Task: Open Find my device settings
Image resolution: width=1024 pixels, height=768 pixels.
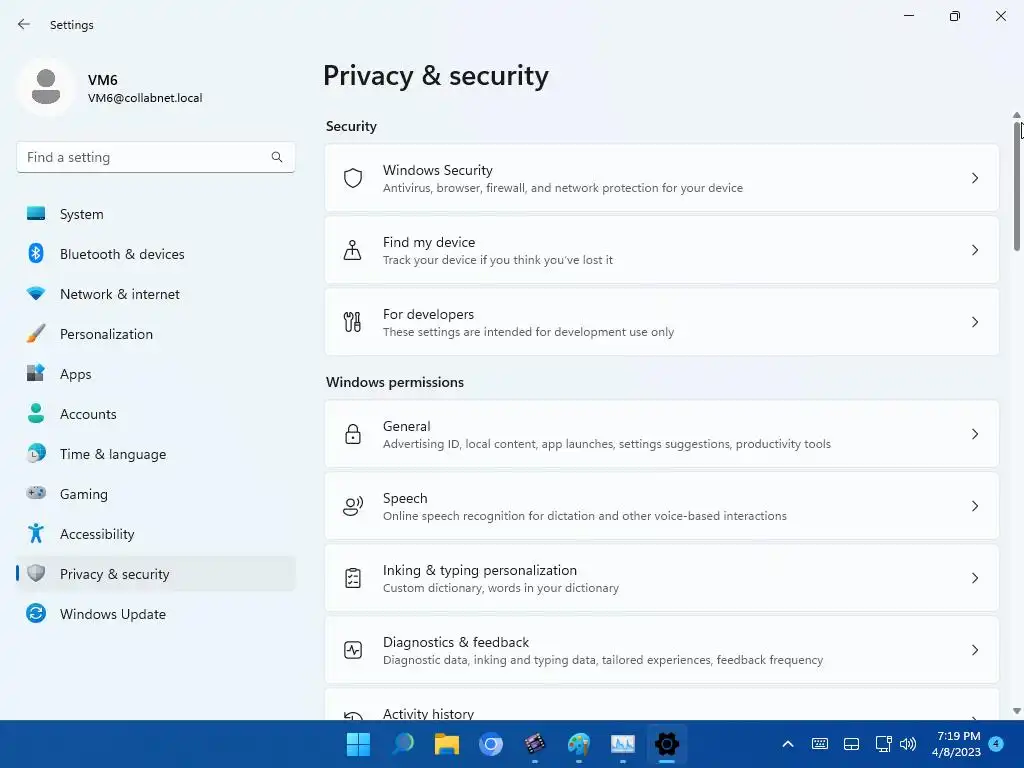Action: tap(662, 249)
